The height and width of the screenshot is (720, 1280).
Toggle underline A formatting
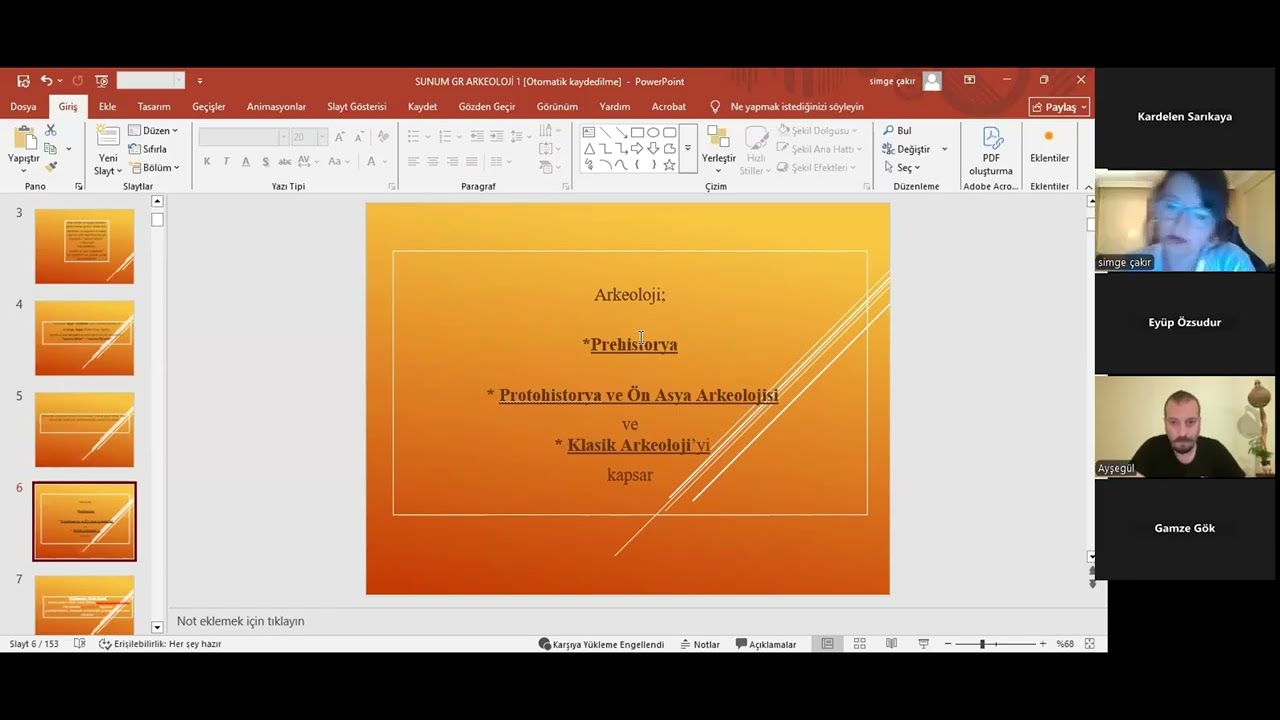[x=245, y=162]
